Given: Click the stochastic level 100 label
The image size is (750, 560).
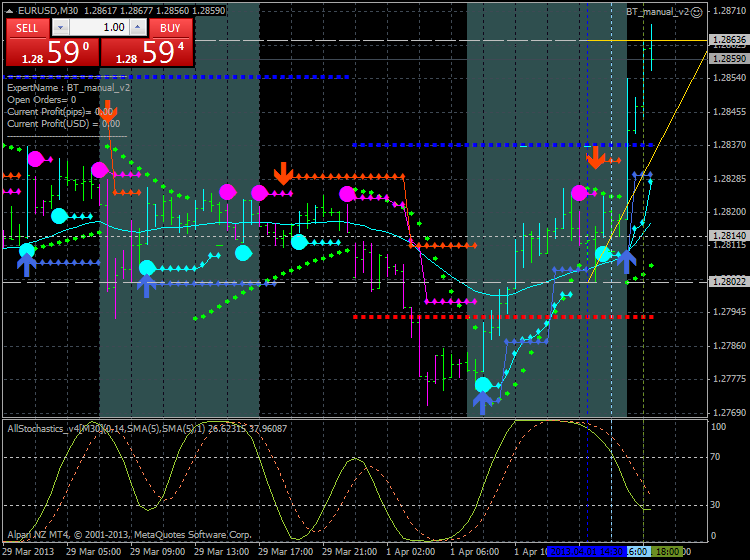Looking at the screenshot, I should [718, 427].
